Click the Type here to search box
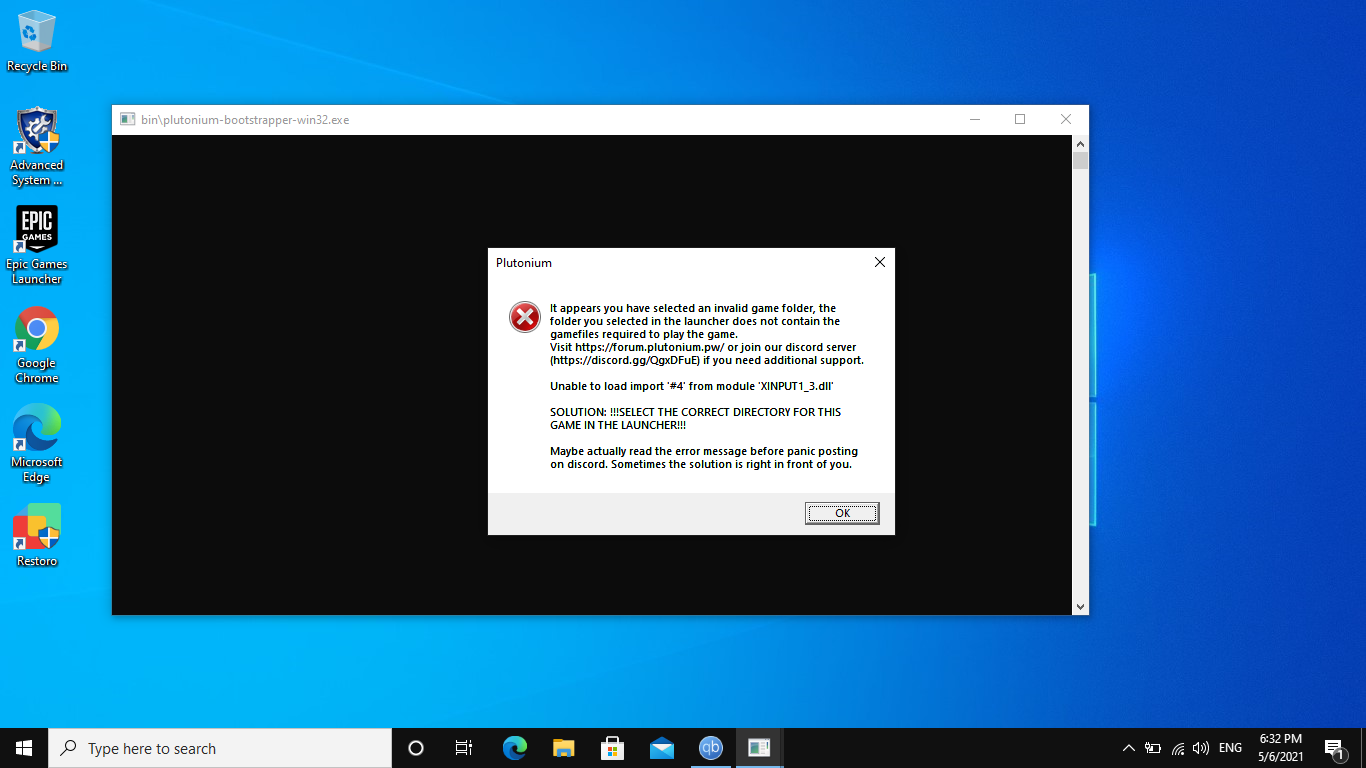 (x=220, y=748)
